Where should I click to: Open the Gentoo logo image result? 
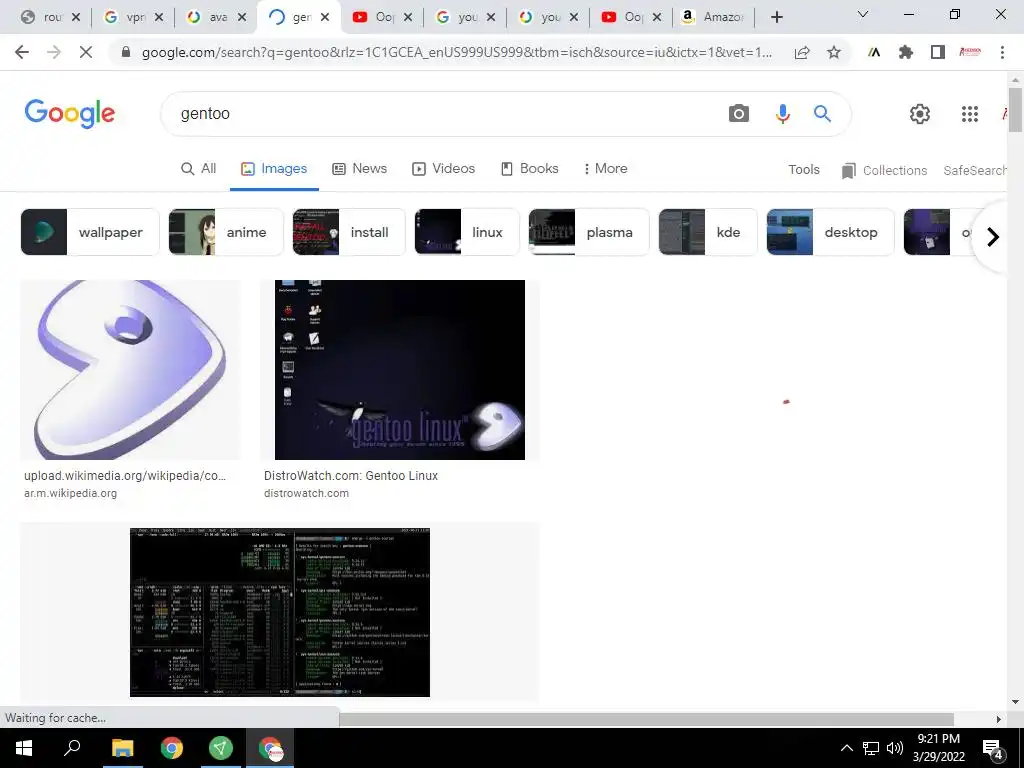(x=131, y=370)
